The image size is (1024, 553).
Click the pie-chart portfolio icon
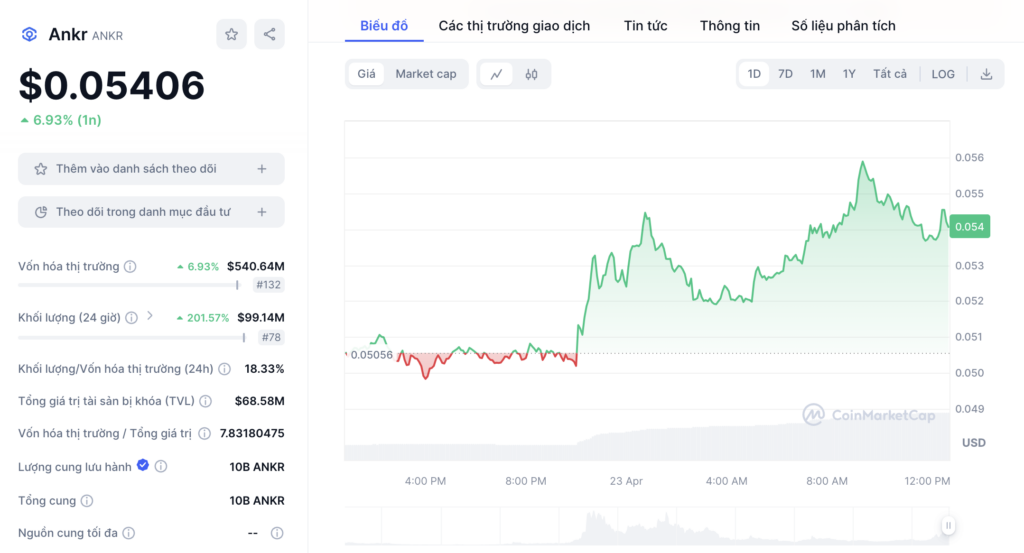tap(40, 212)
